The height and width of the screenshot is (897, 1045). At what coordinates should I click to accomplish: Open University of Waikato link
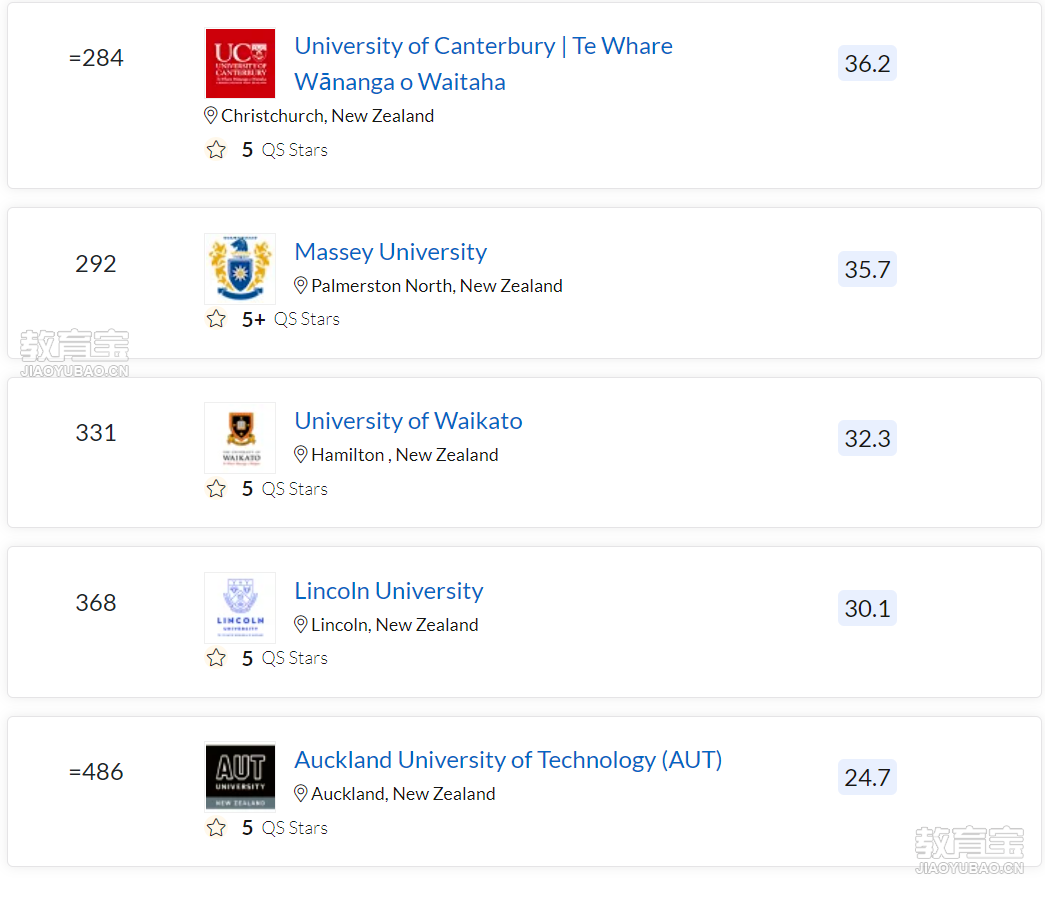[x=409, y=421]
